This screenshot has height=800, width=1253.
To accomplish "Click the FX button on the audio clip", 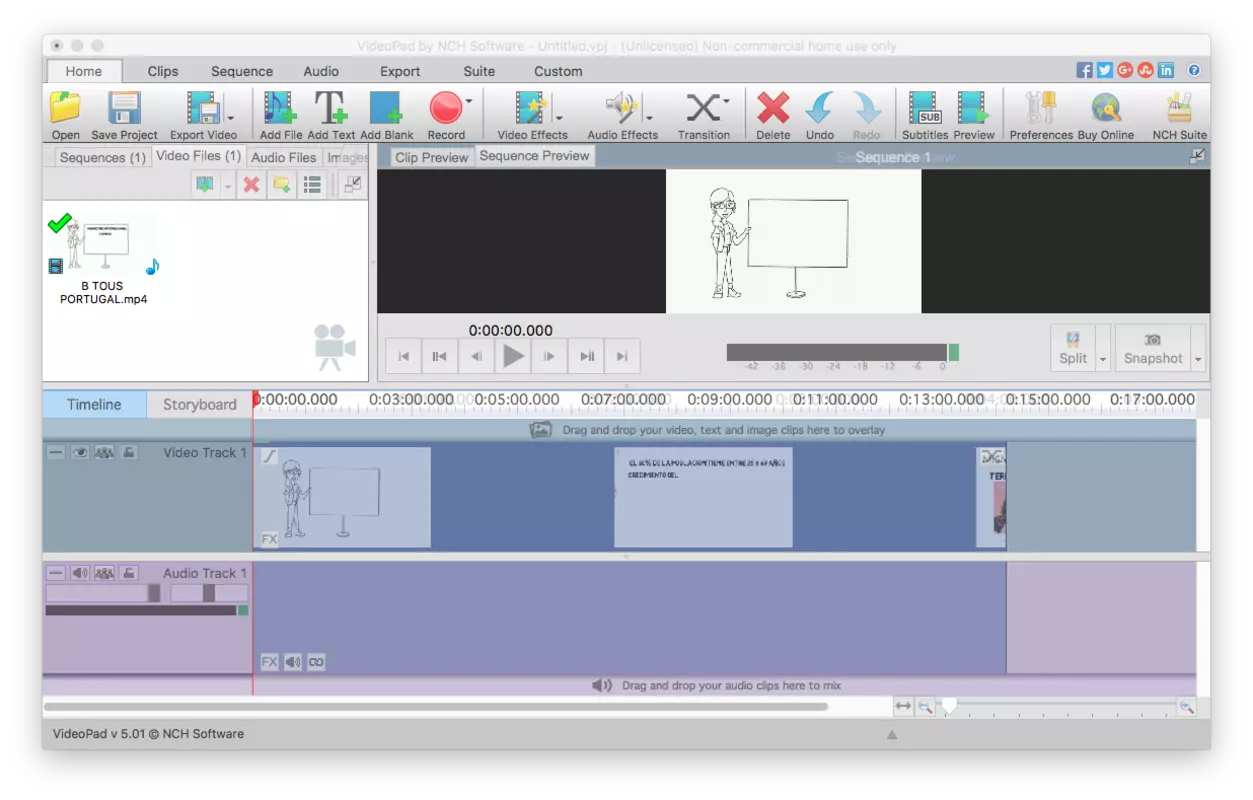I will [269, 662].
